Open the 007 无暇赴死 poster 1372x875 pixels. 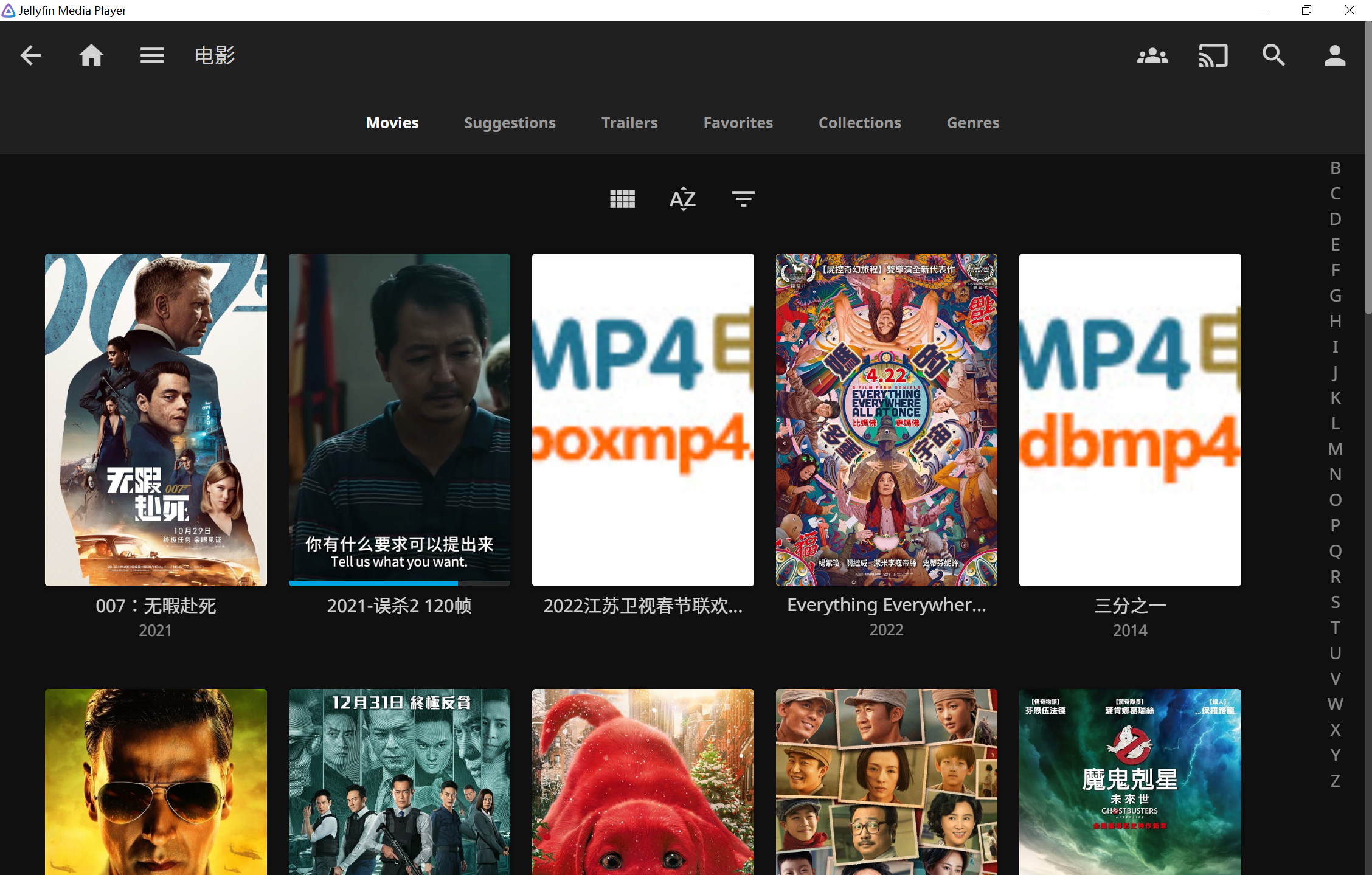156,420
